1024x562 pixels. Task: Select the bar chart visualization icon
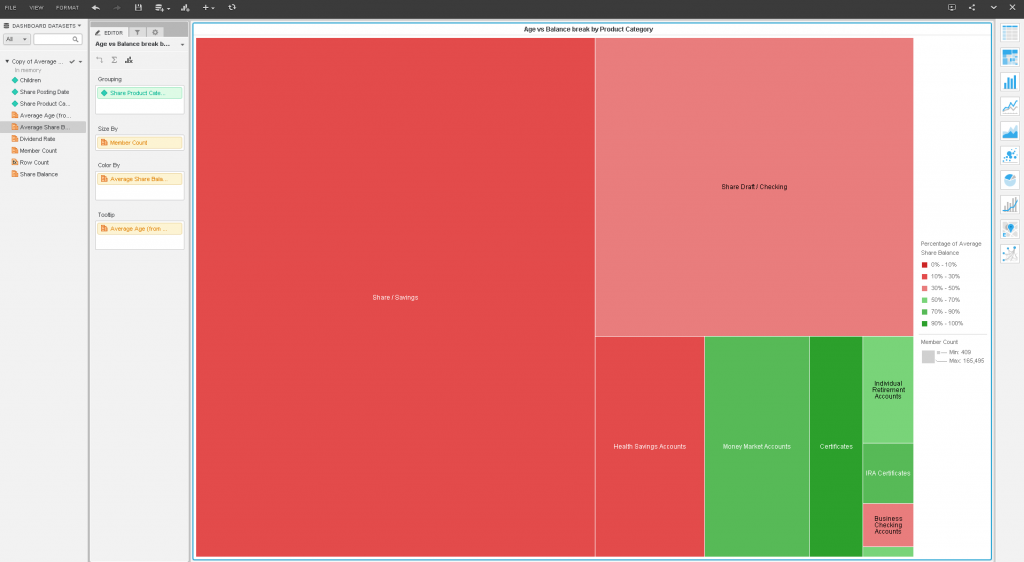point(1009,82)
